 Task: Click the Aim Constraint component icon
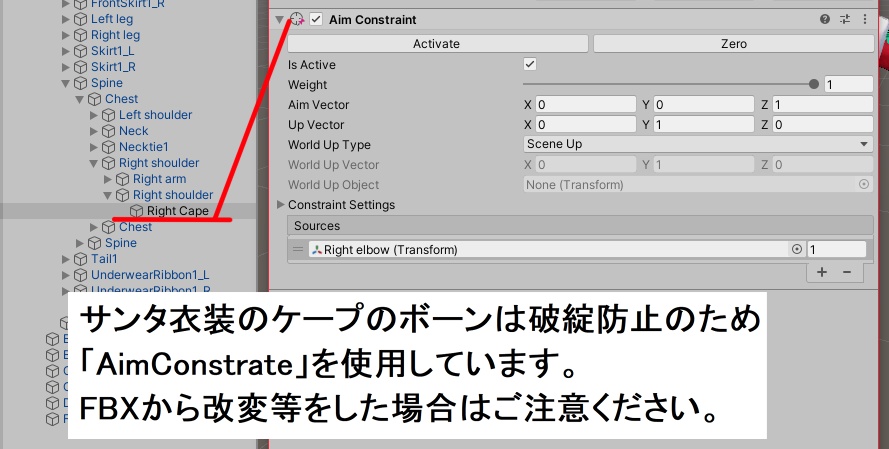(297, 19)
